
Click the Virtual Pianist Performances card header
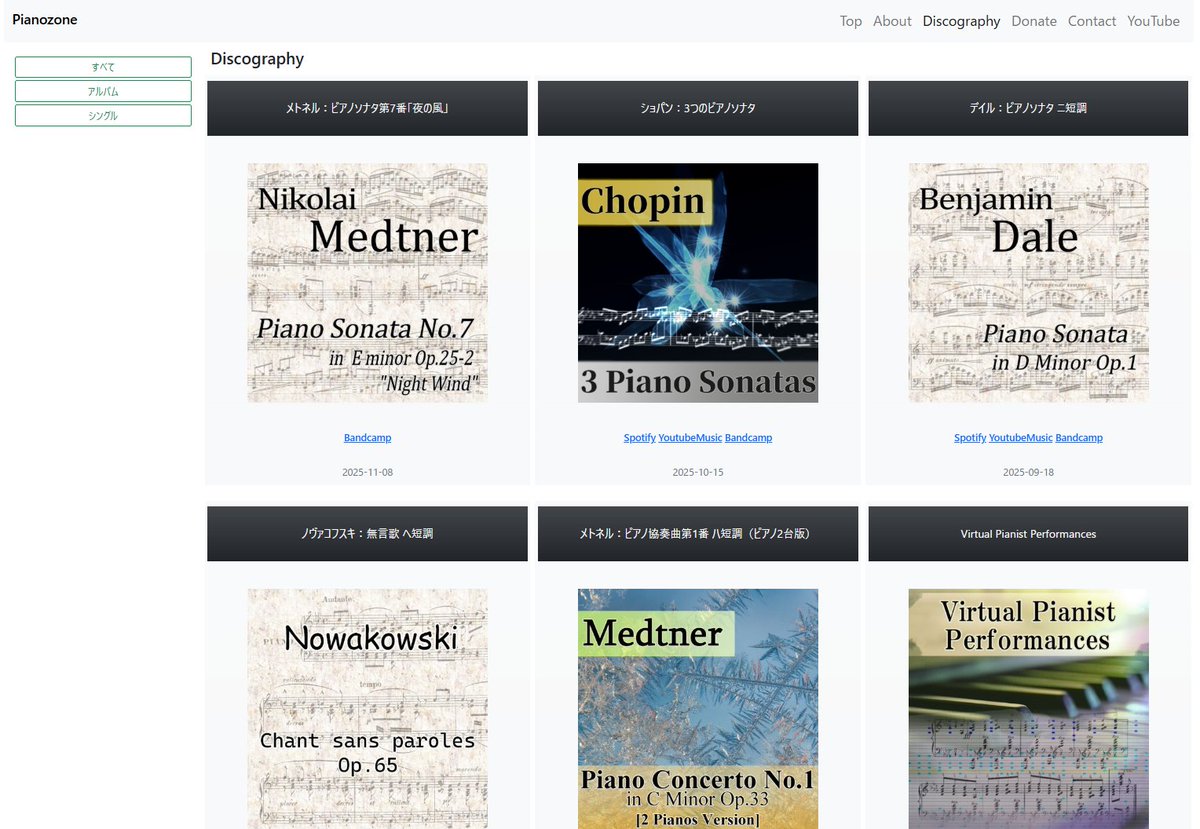(x=1028, y=534)
